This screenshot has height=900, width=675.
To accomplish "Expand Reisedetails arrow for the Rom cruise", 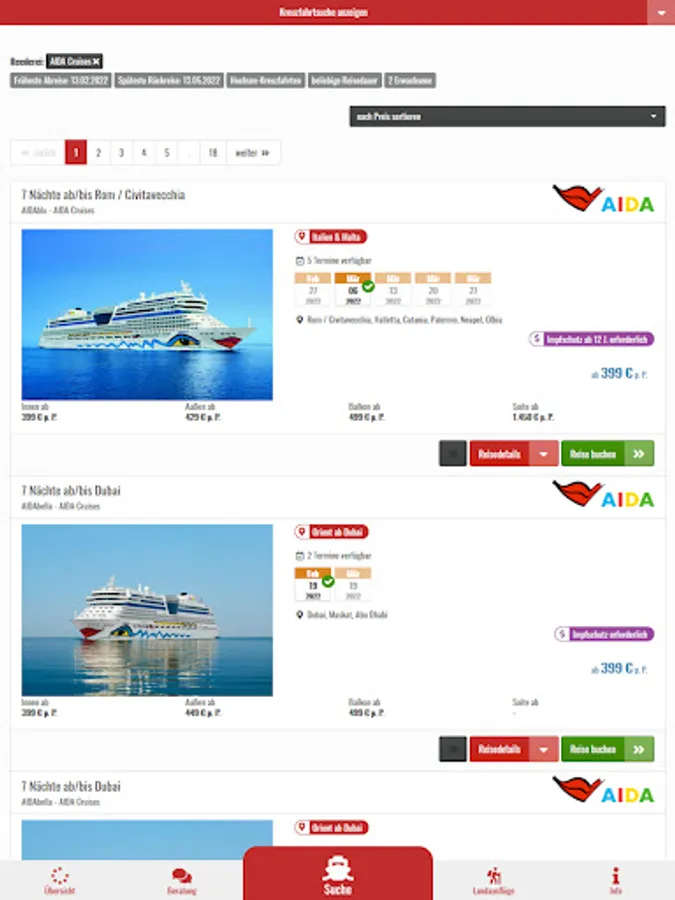I will coord(543,453).
